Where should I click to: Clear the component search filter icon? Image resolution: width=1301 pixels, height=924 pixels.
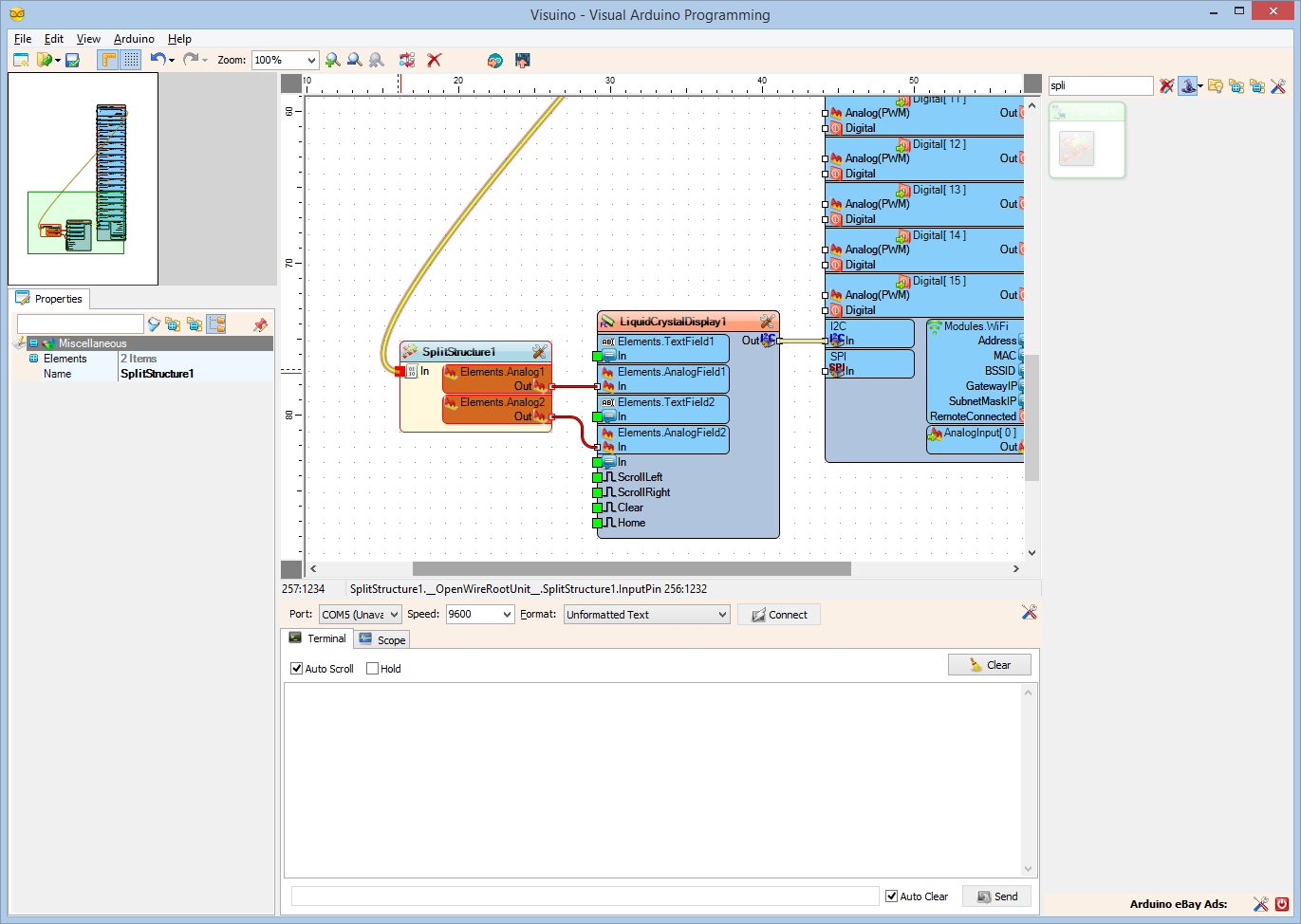point(1167,86)
